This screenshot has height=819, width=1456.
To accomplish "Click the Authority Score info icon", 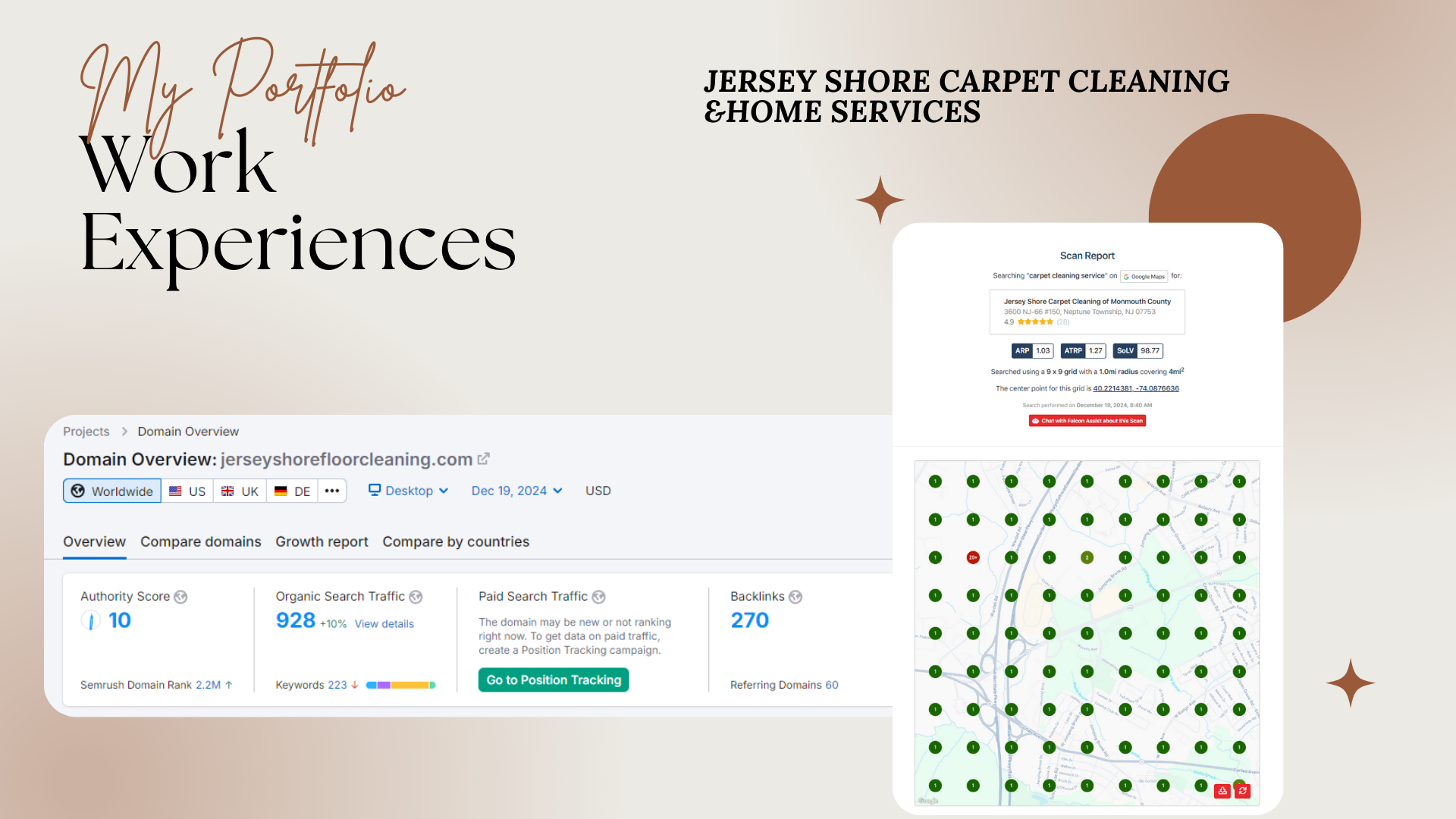I will [x=180, y=597].
